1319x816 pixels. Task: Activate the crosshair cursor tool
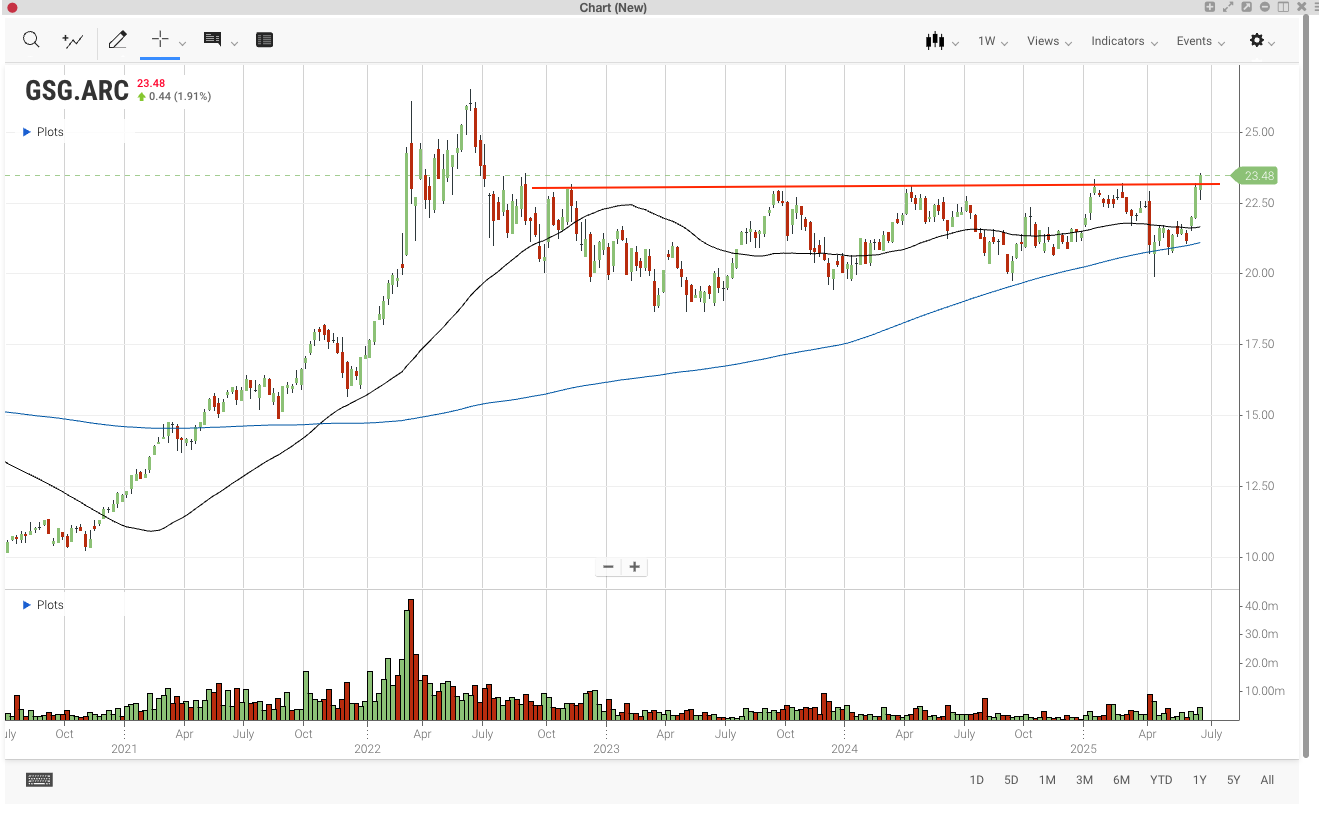point(159,40)
